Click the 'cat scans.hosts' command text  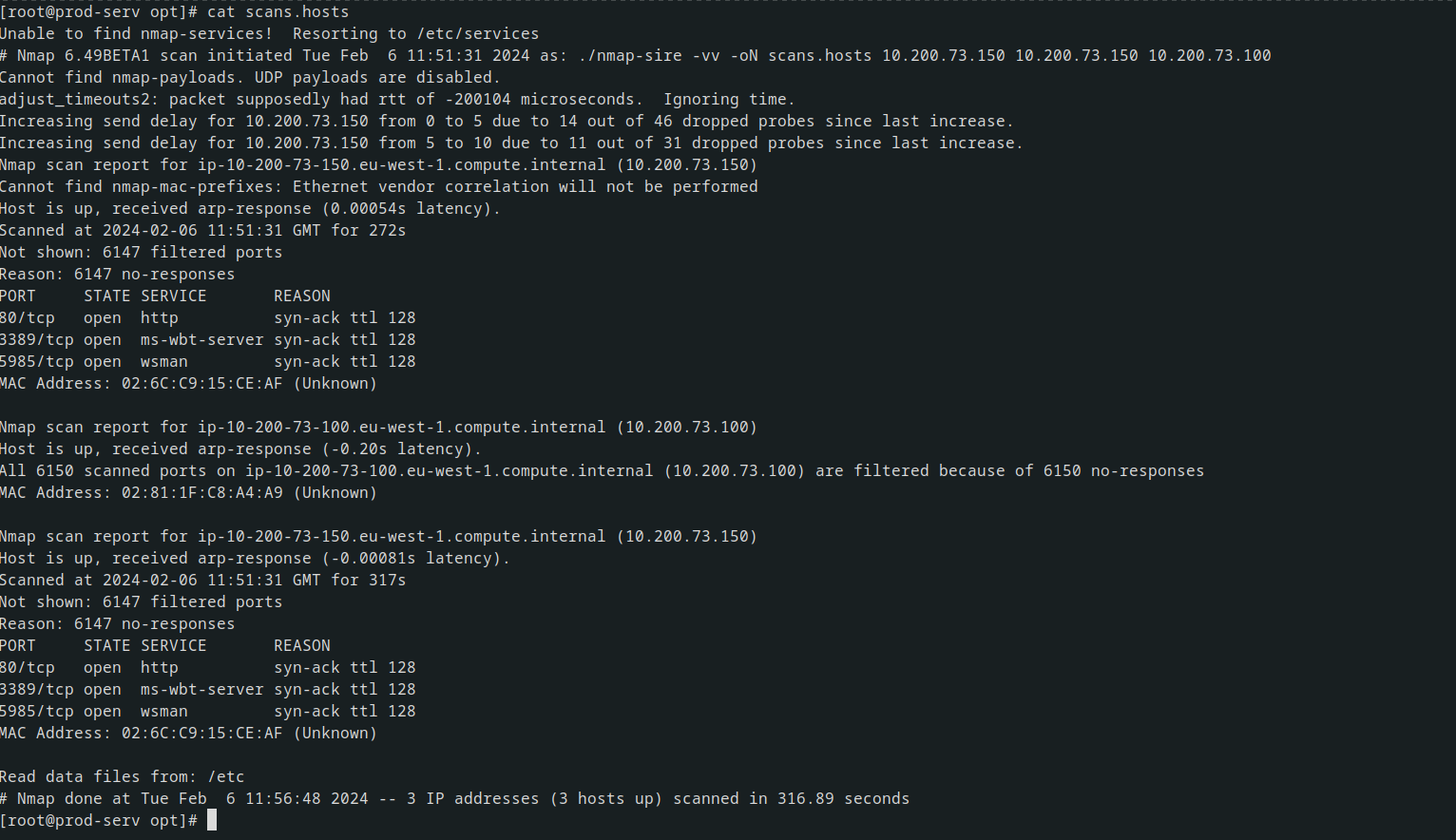[x=278, y=11]
